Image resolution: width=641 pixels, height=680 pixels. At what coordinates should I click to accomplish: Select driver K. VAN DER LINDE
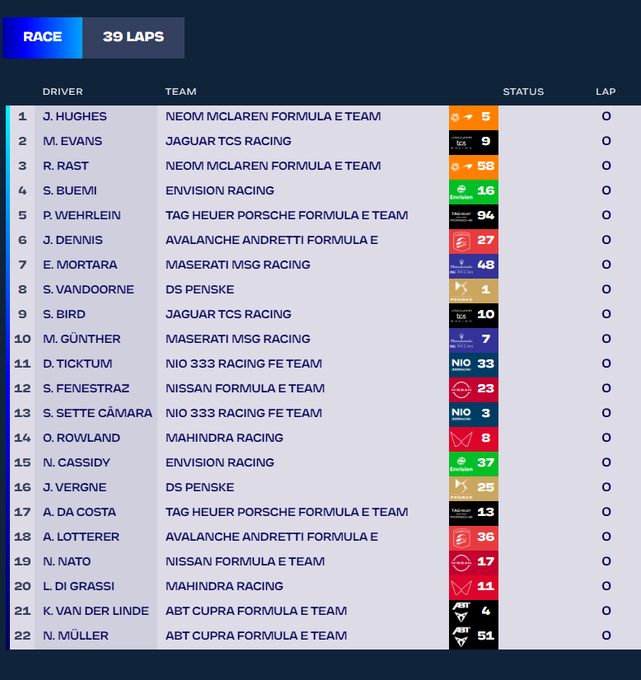(95, 611)
